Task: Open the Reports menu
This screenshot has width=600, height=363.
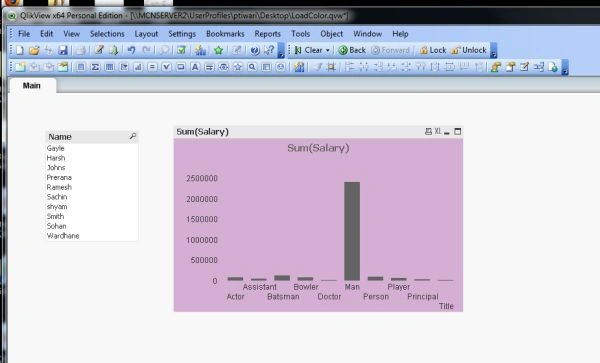Action: (x=267, y=34)
